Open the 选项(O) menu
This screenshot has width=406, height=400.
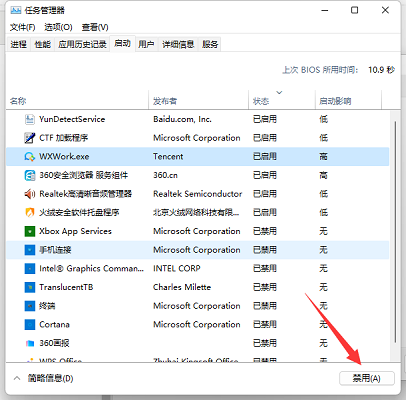pyautogui.click(x=58, y=27)
